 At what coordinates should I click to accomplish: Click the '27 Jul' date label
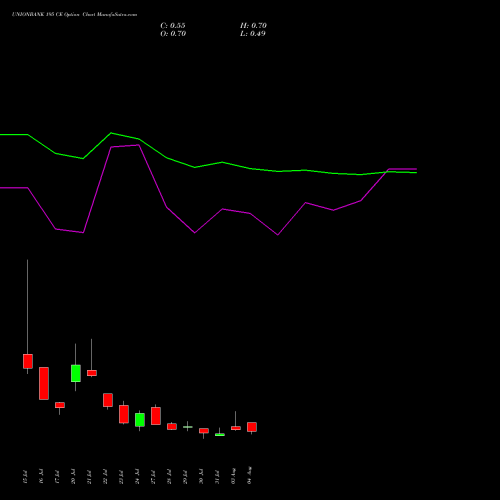(x=153, y=477)
